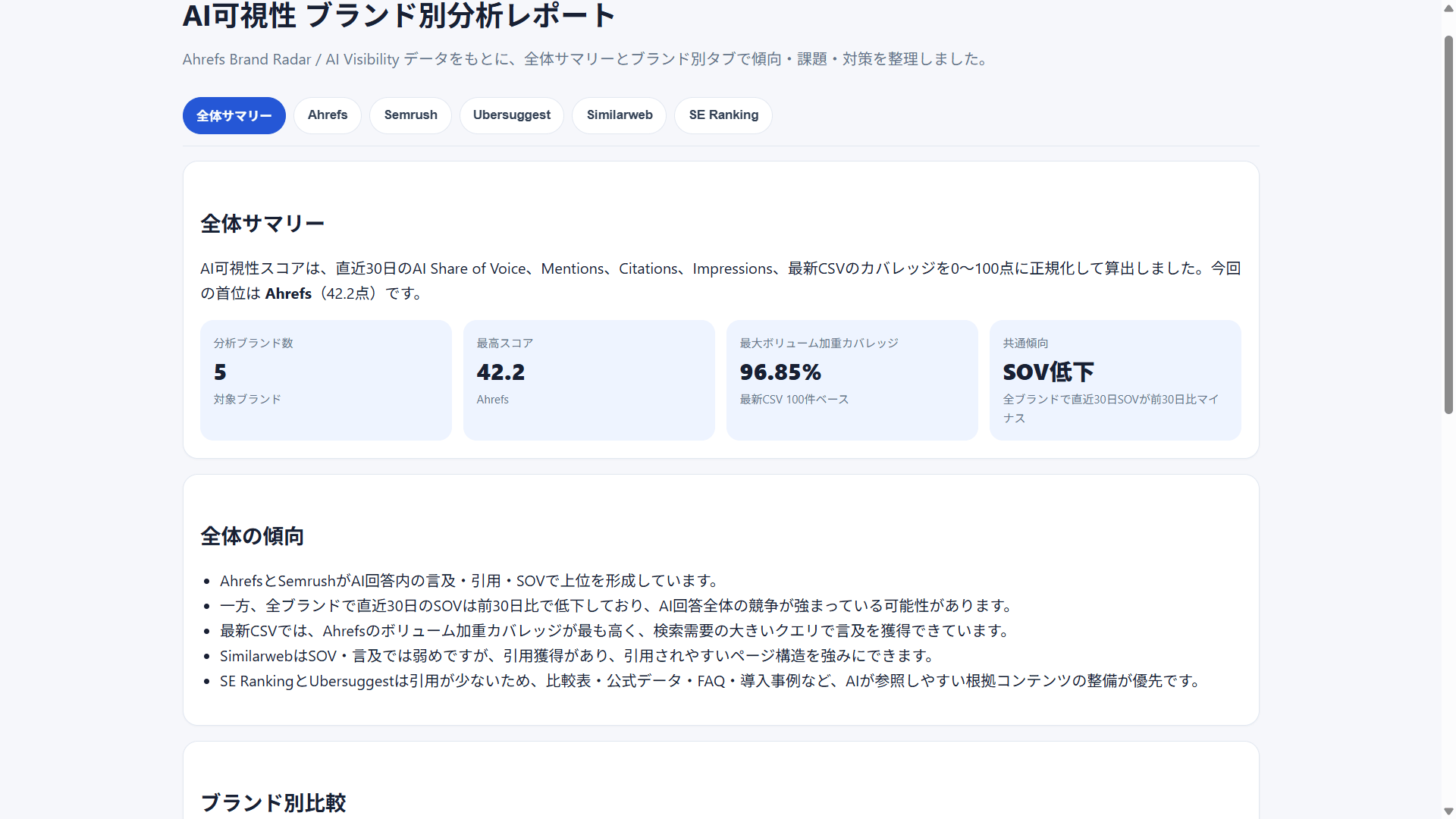Select the 全体サマリー tab
The image size is (1456, 819).
[234, 115]
